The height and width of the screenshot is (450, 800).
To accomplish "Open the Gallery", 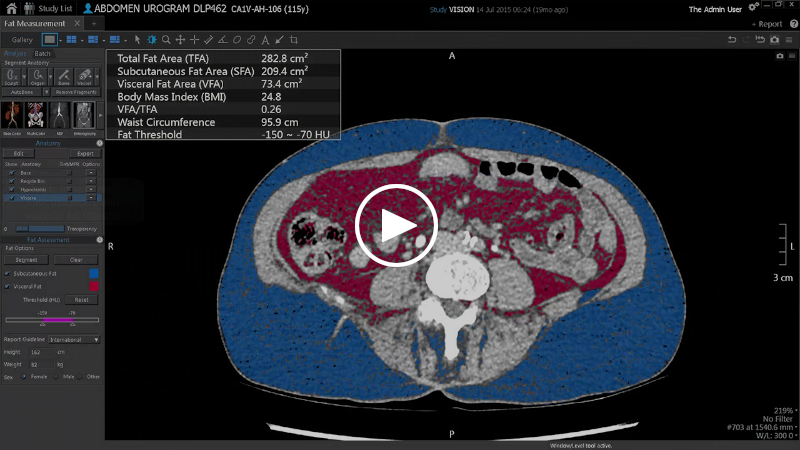I will pos(22,39).
